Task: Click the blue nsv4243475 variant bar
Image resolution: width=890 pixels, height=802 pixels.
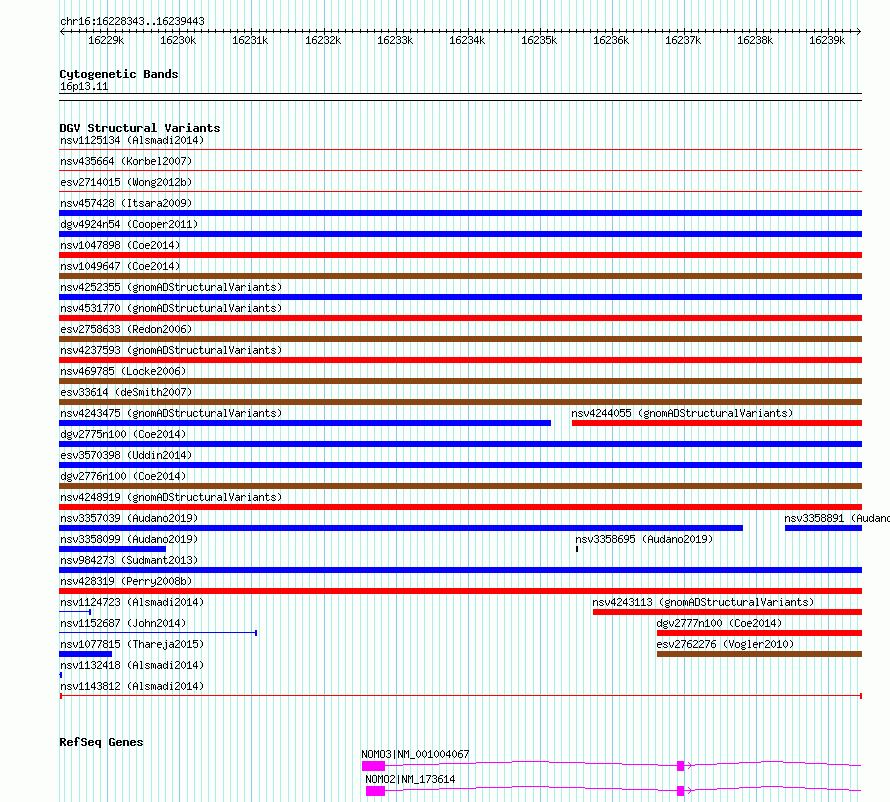Action: coord(305,423)
